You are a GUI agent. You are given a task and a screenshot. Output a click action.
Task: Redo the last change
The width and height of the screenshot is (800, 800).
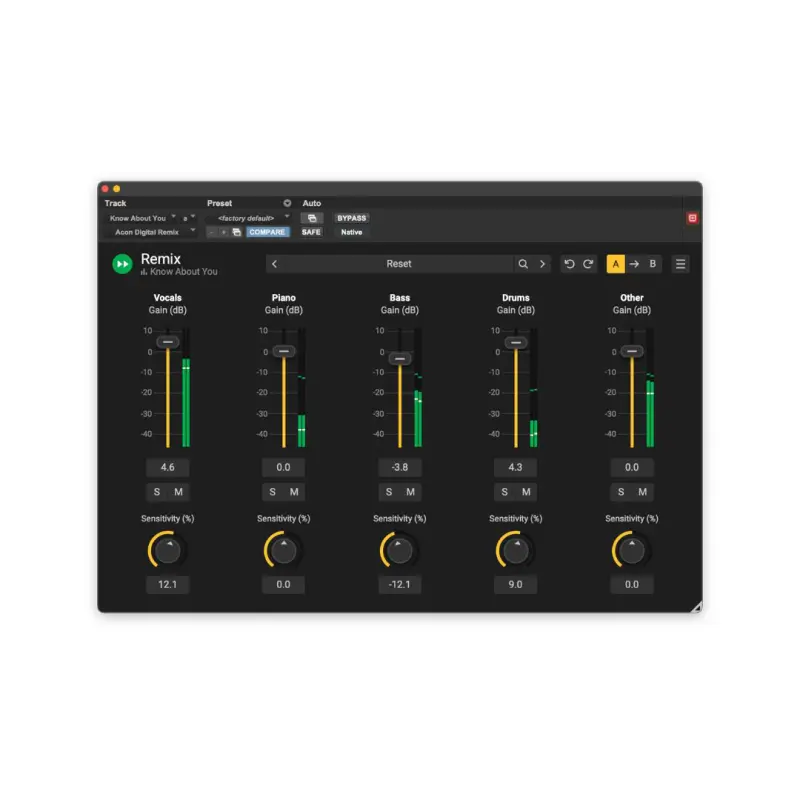point(588,264)
